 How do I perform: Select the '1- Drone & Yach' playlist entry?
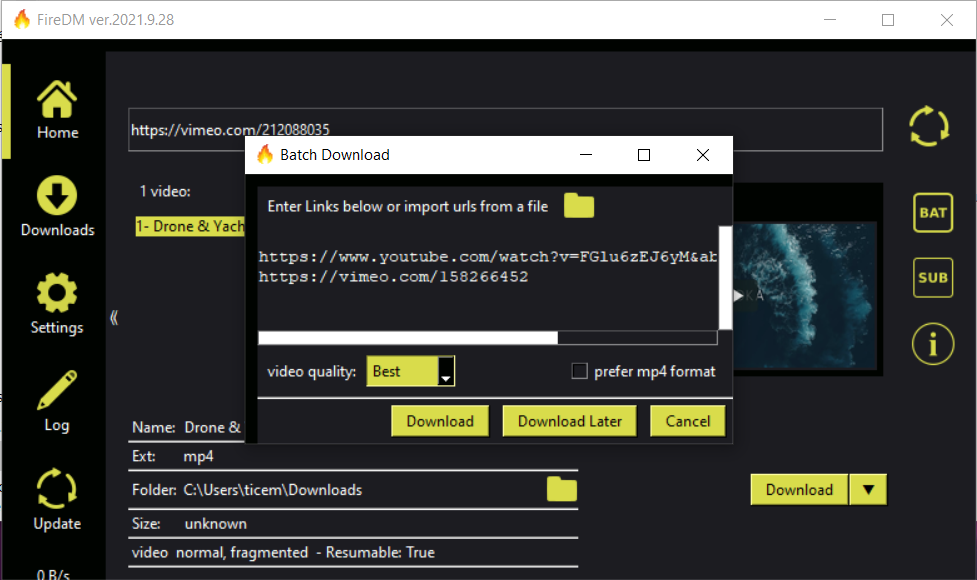(190, 226)
